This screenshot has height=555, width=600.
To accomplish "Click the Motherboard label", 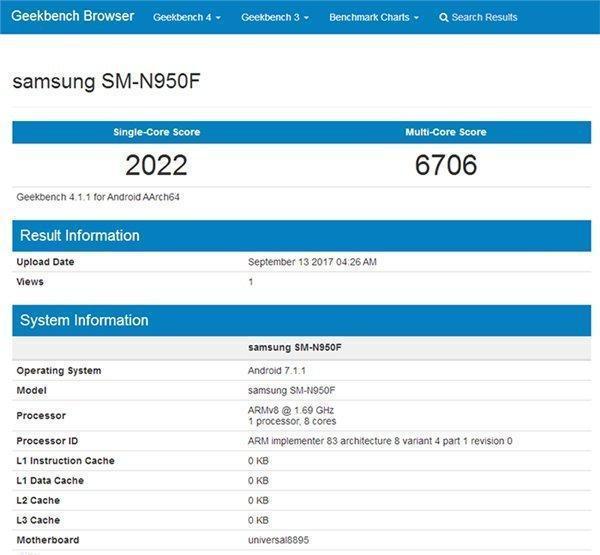I will click(x=48, y=540).
